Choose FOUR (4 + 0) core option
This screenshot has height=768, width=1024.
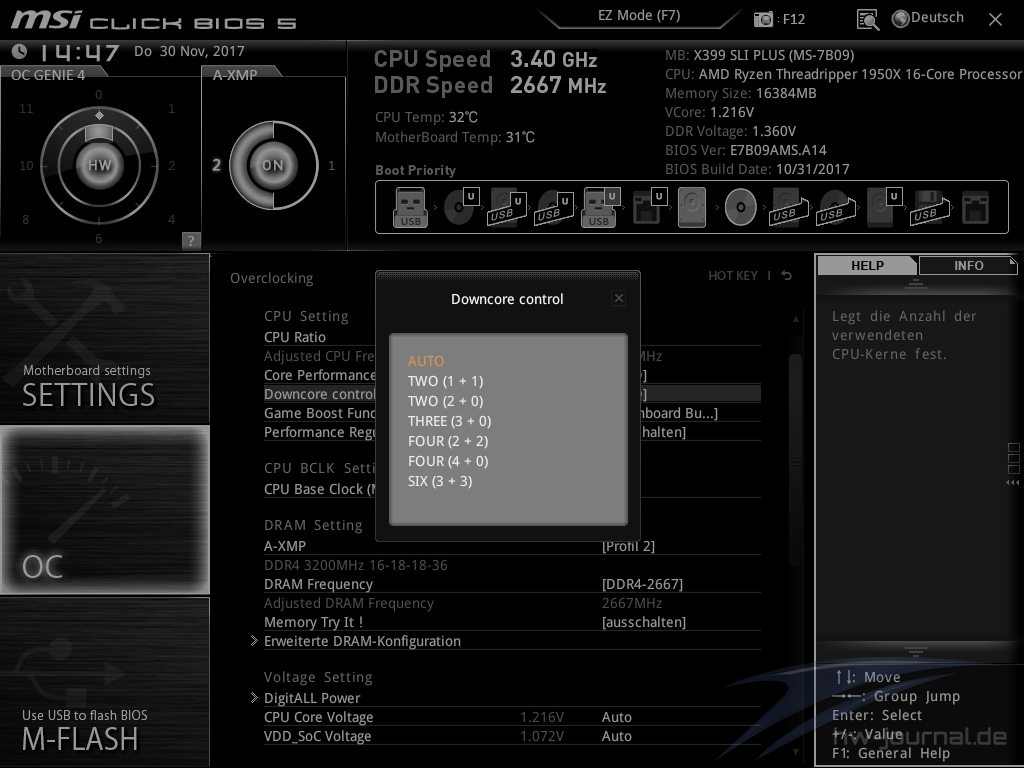[448, 461]
